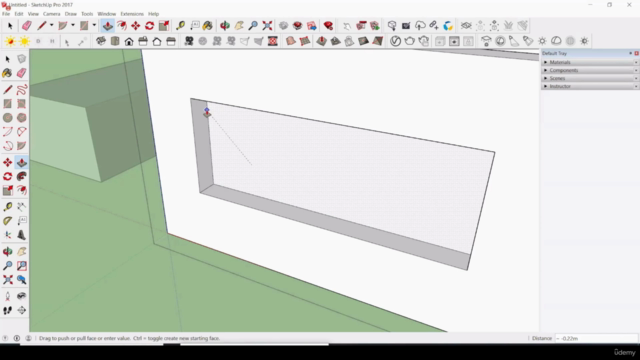
Task: Pick the Axes tool in left toolbar
Action: coord(7,235)
